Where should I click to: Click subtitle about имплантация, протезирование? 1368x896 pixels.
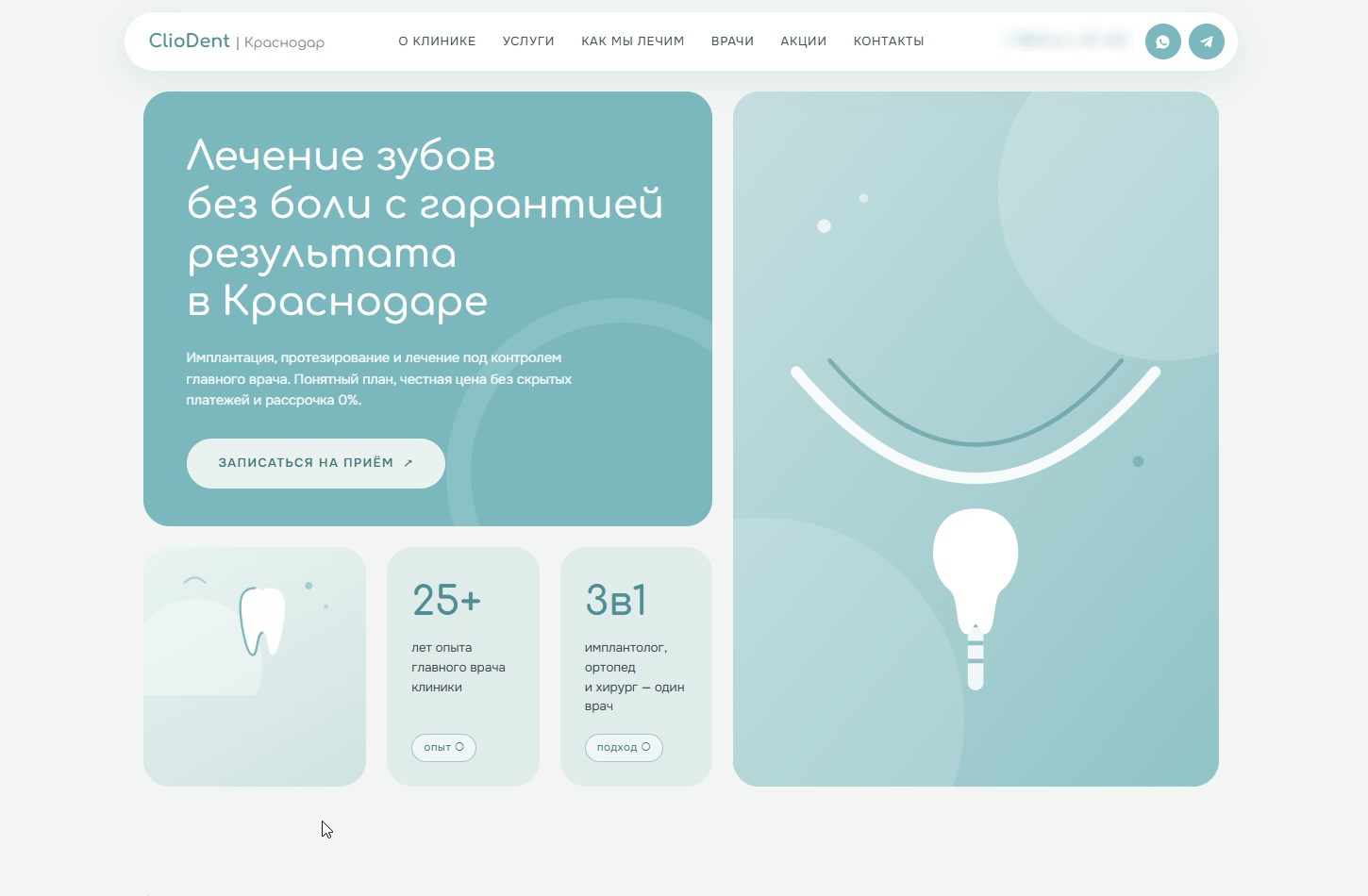[378, 379]
